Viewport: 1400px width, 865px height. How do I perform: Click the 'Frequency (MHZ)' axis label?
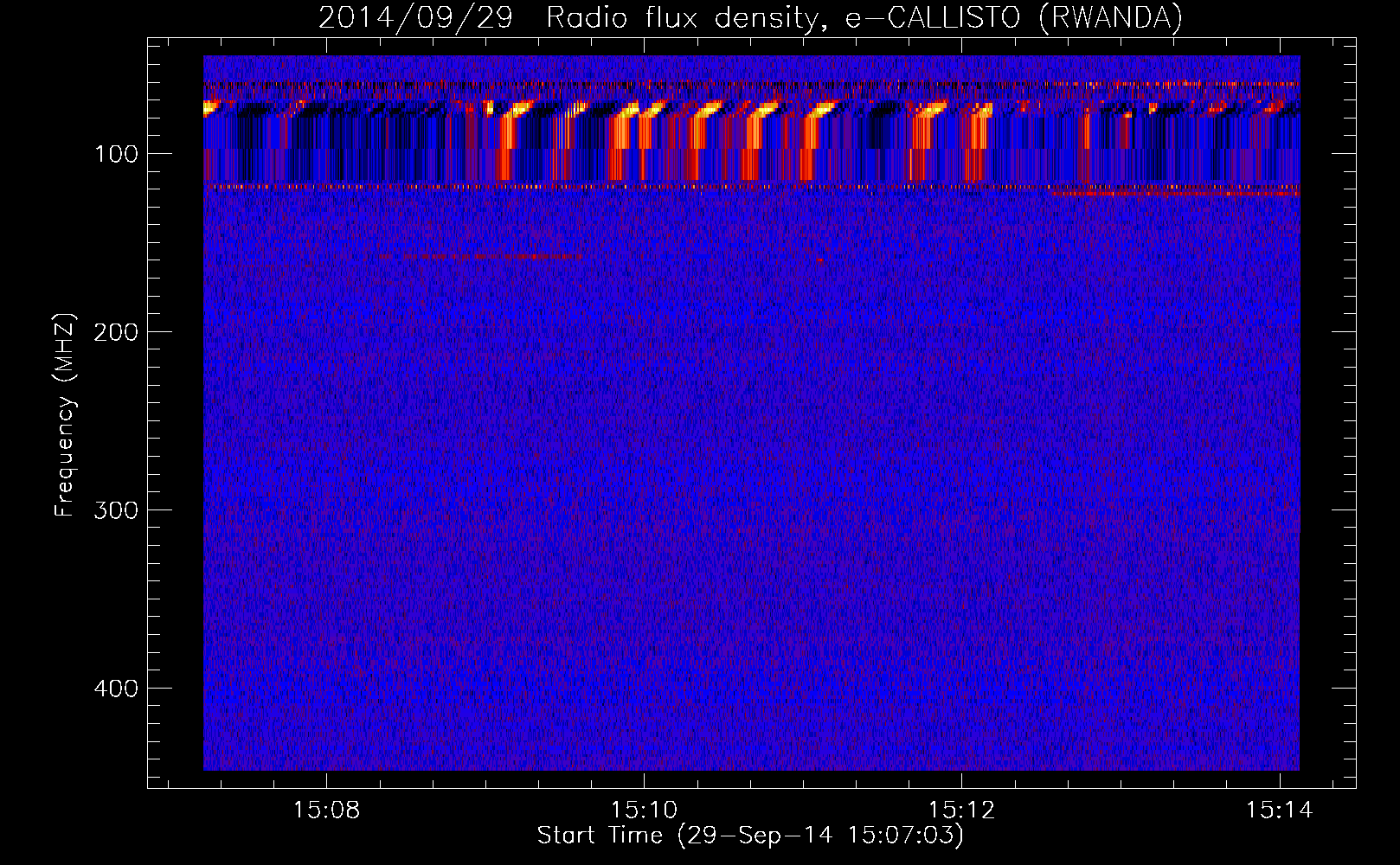click(65, 415)
